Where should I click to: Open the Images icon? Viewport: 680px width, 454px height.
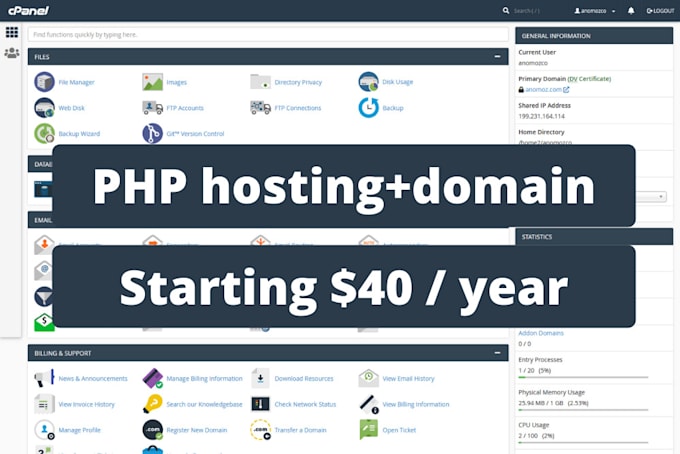pos(152,82)
